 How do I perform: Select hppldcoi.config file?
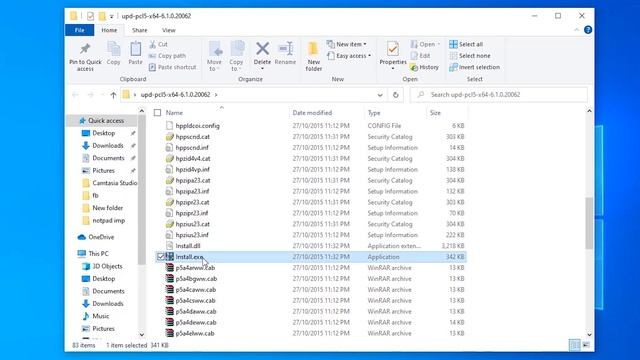tap(198, 126)
